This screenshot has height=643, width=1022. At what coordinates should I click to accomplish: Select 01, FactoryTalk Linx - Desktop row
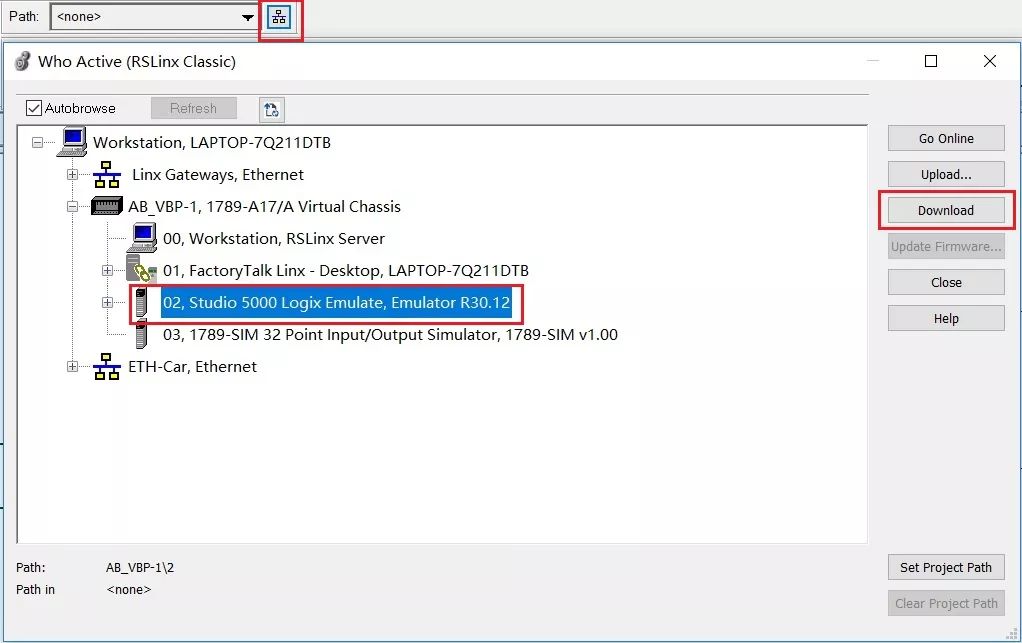tap(345, 270)
